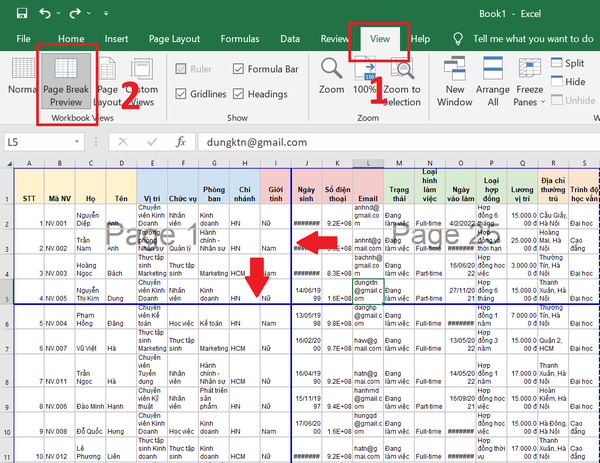Image resolution: width=600 pixels, height=463 pixels.
Task: Select the STT header cell
Action: 29,186
